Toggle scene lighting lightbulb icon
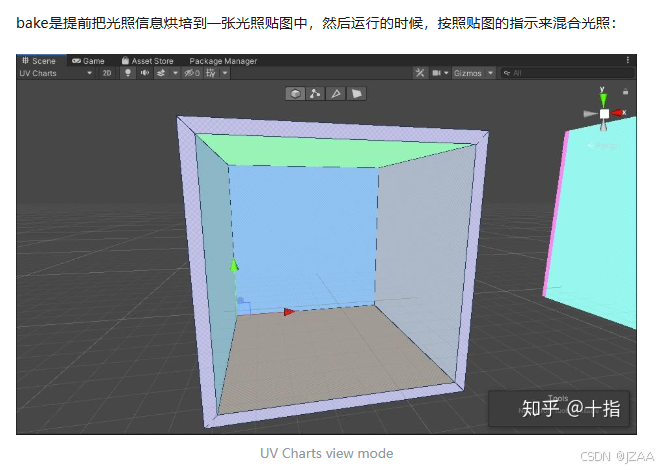 (128, 73)
